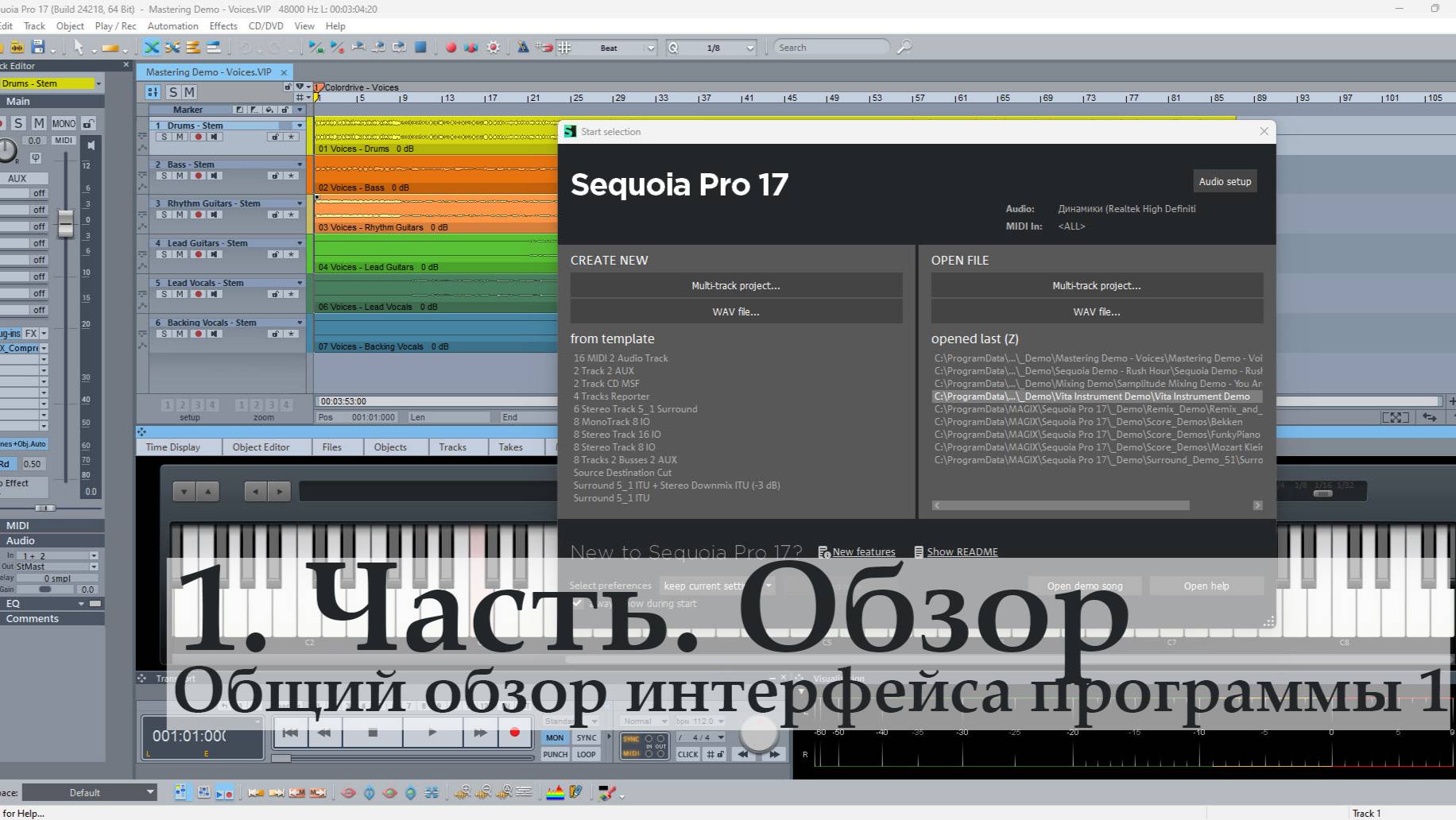This screenshot has width=1456, height=820.
Task: Open the Automation menu
Action: point(172,26)
